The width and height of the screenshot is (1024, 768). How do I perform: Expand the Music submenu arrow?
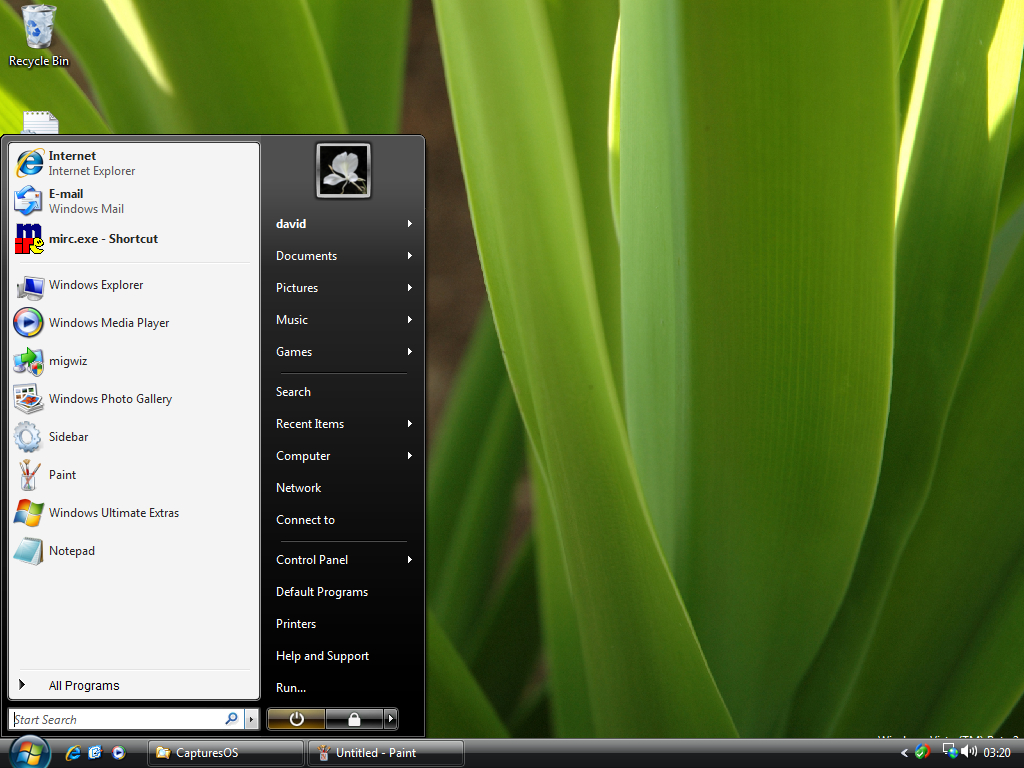tap(409, 320)
